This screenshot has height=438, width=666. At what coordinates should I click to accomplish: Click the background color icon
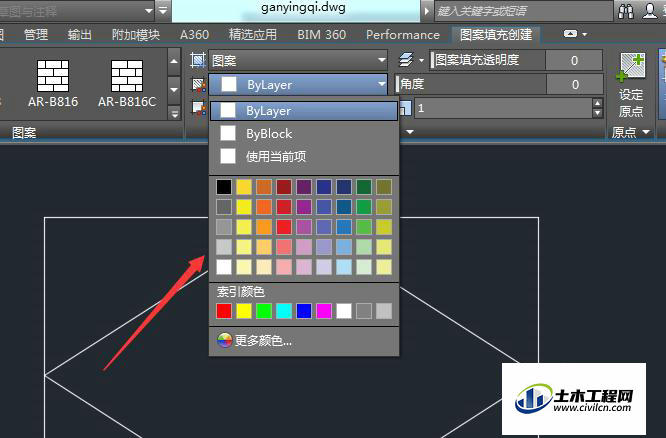(x=198, y=108)
